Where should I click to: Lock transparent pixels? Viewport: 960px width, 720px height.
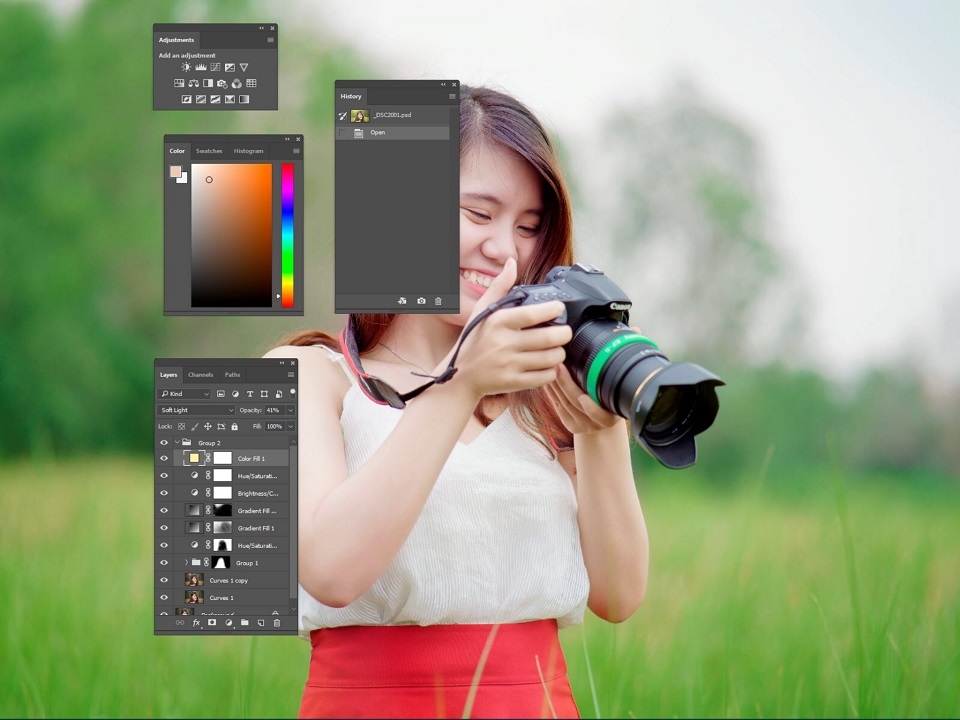(181, 427)
